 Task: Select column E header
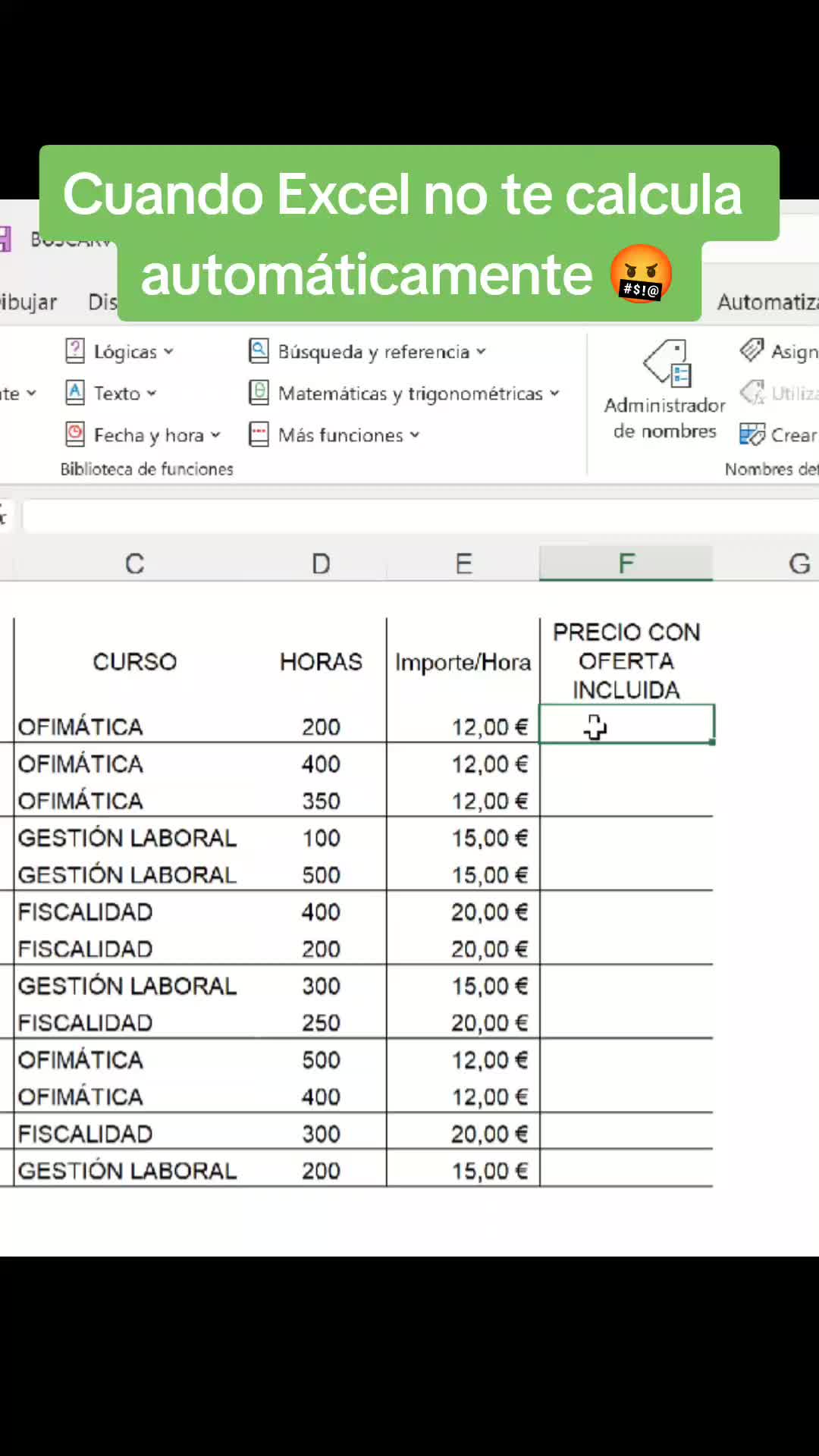click(x=463, y=563)
